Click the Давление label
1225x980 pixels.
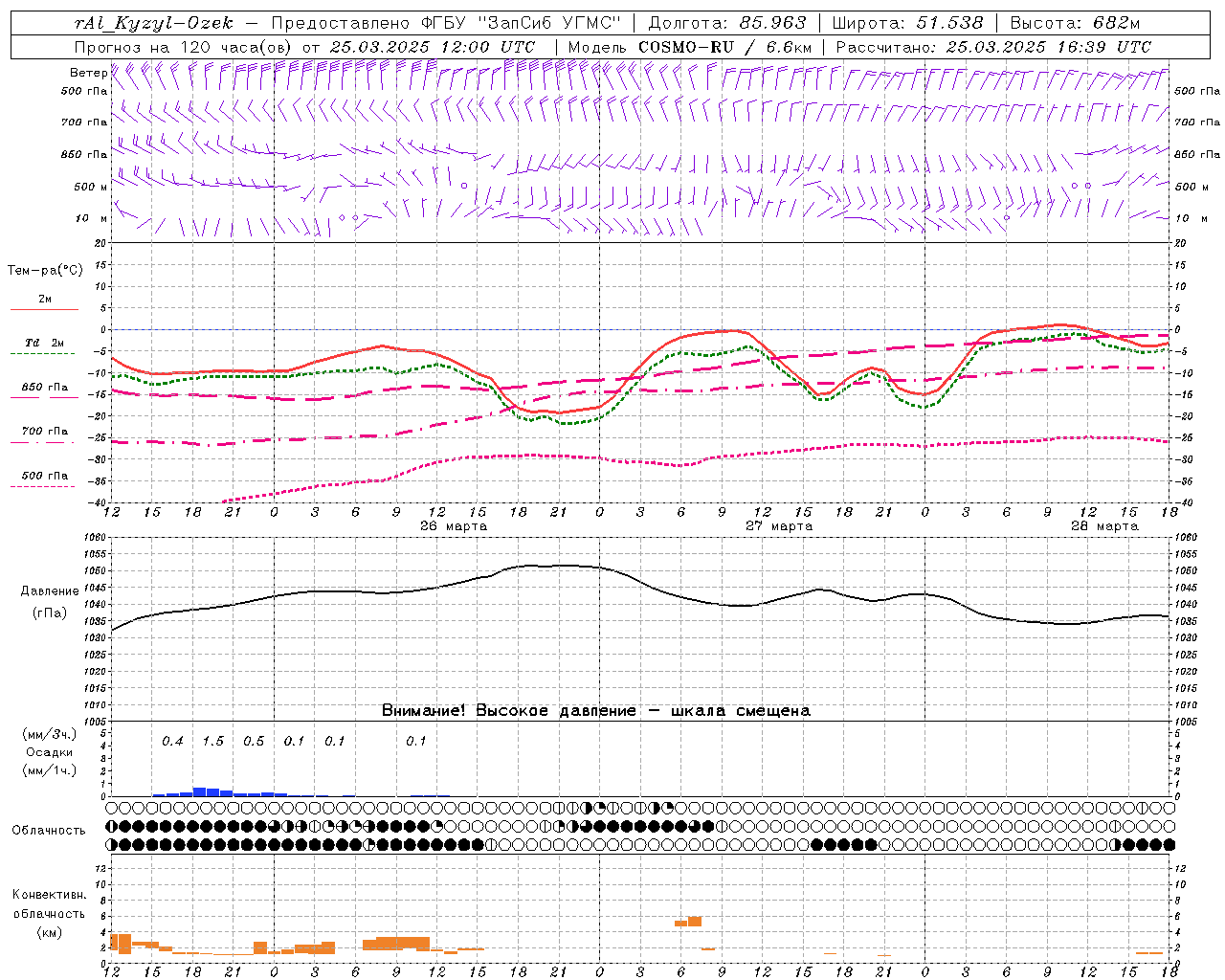tap(50, 591)
